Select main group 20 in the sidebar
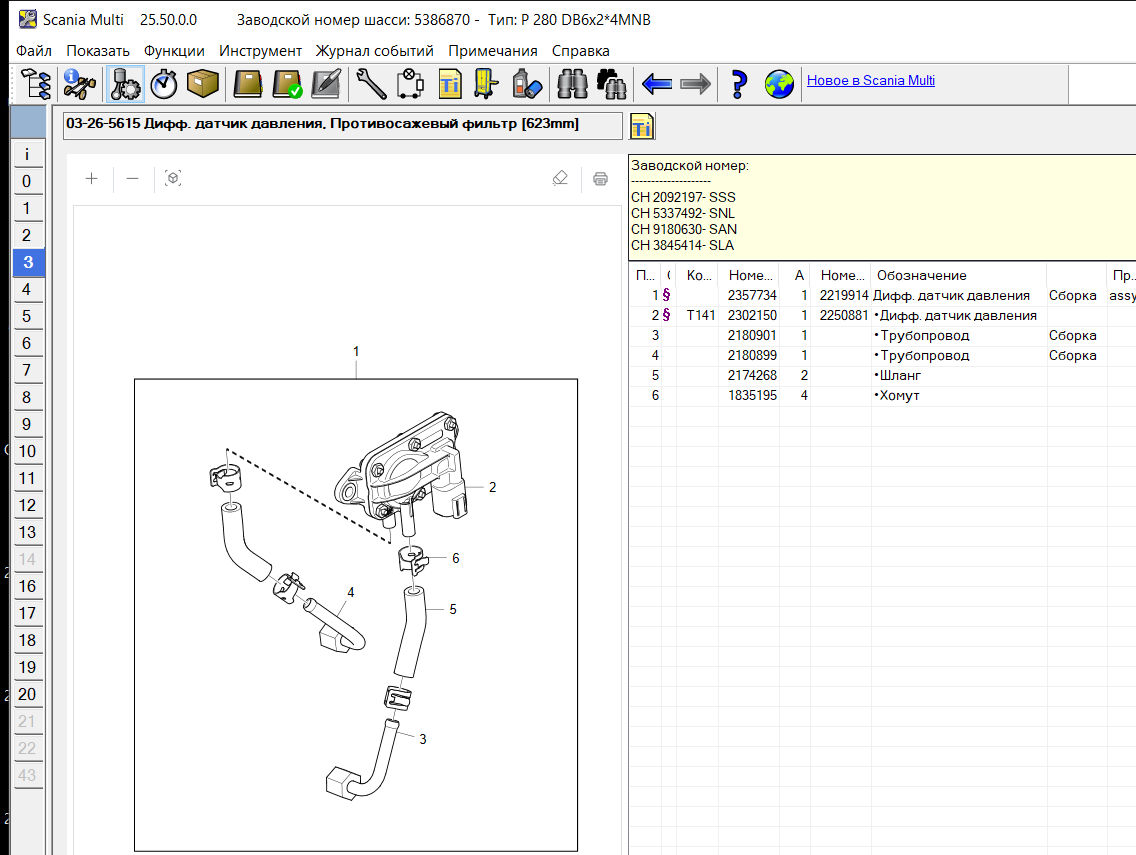 click(28, 693)
